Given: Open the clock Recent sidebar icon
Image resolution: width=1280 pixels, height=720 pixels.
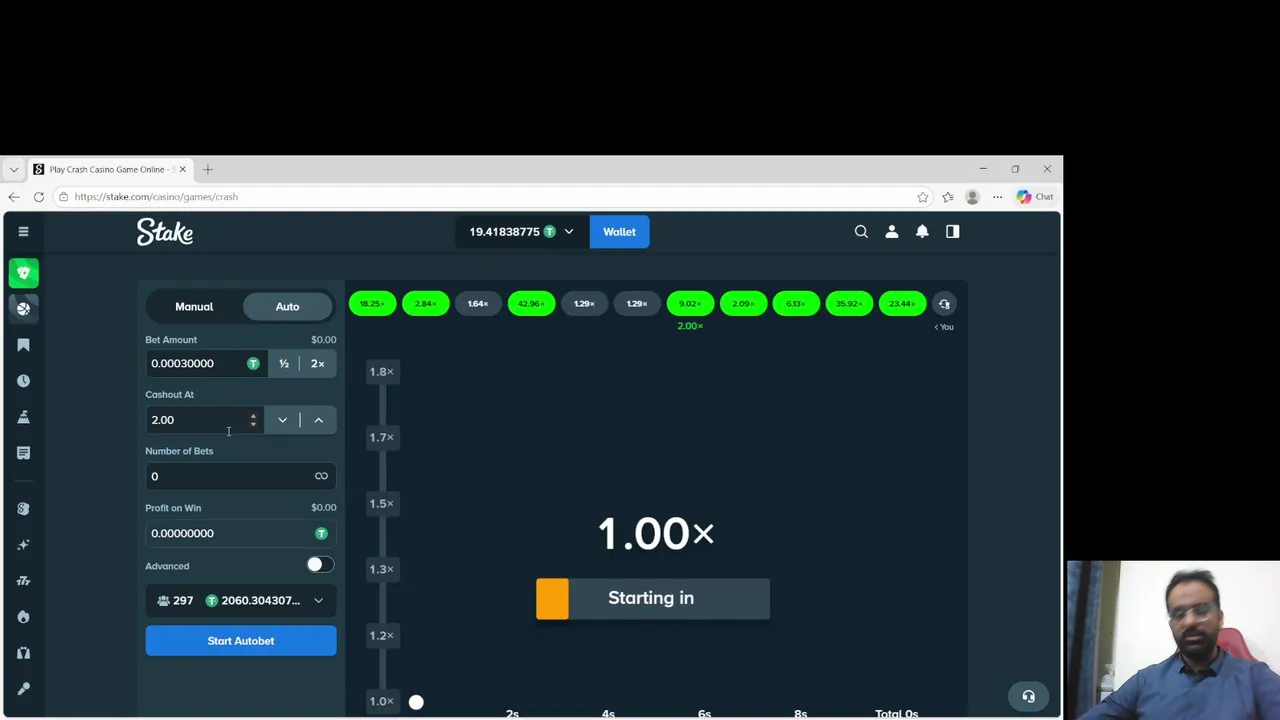Looking at the screenshot, I should pos(23,381).
